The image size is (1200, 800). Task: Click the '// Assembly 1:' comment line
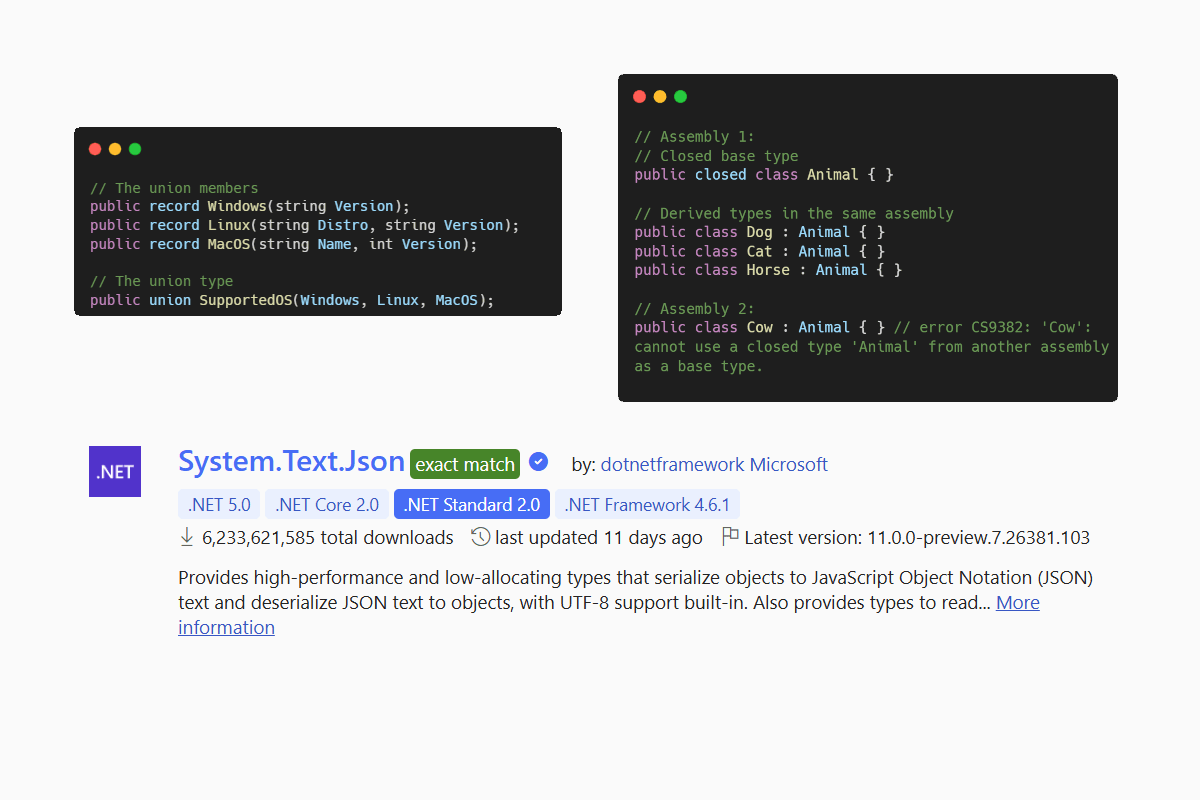(694, 137)
